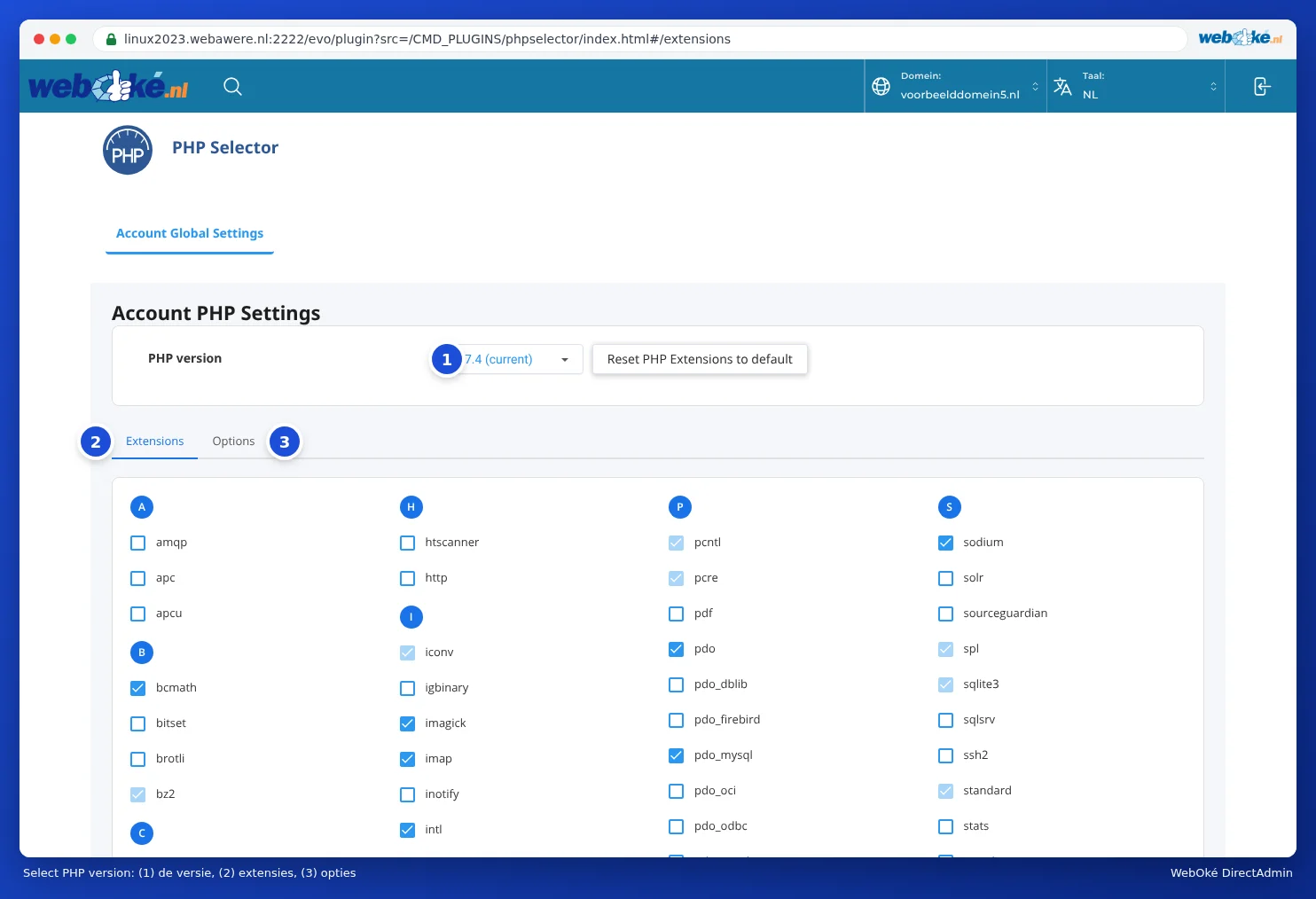Click the padlock icon in address bar
Screen dimensions: 1316x899
click(x=111, y=39)
